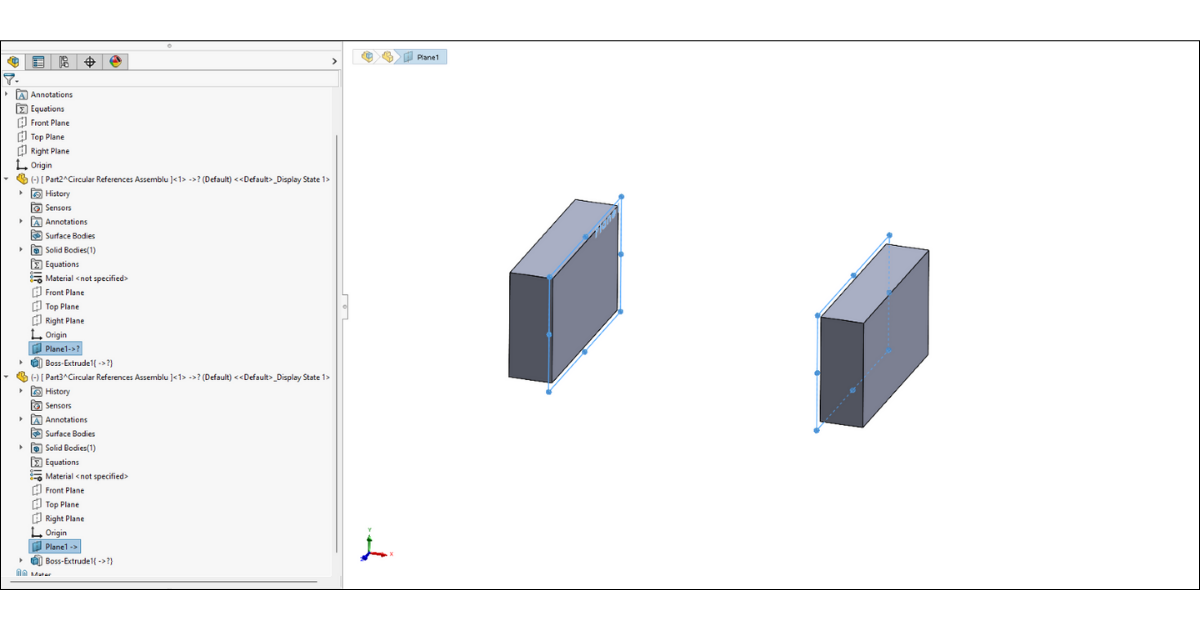Click the part icon in the breadcrumb
Viewport: 1200px width, 630px height.
coord(387,57)
